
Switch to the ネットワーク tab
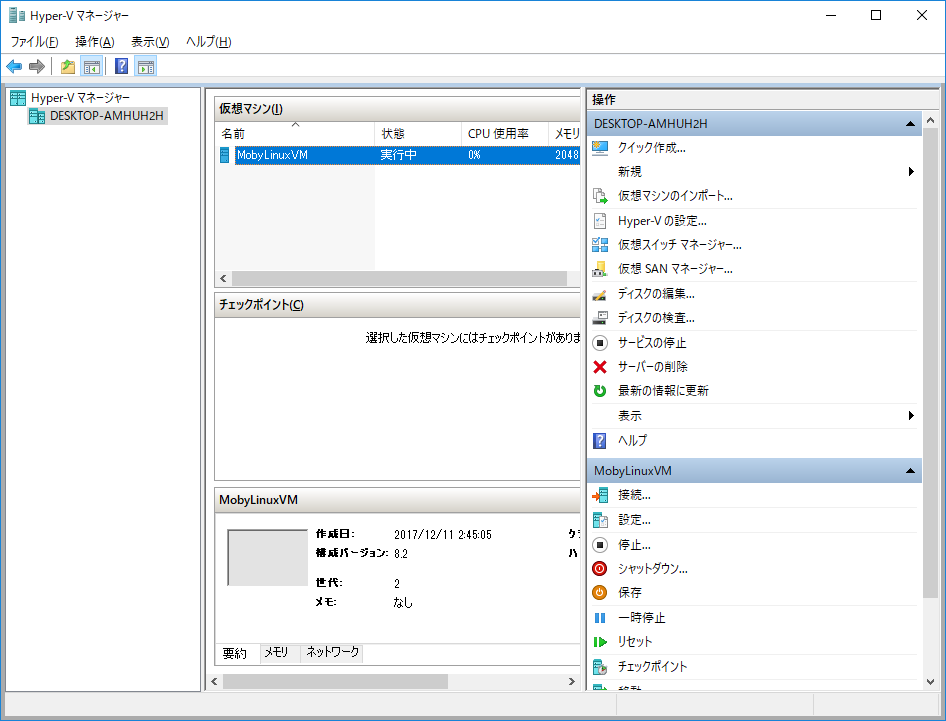pos(332,652)
